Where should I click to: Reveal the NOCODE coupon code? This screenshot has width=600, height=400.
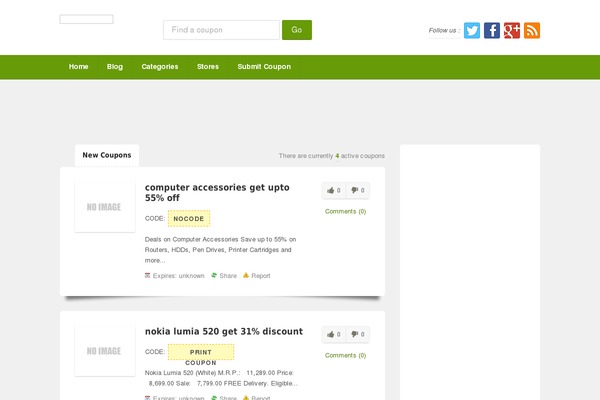[x=189, y=219]
